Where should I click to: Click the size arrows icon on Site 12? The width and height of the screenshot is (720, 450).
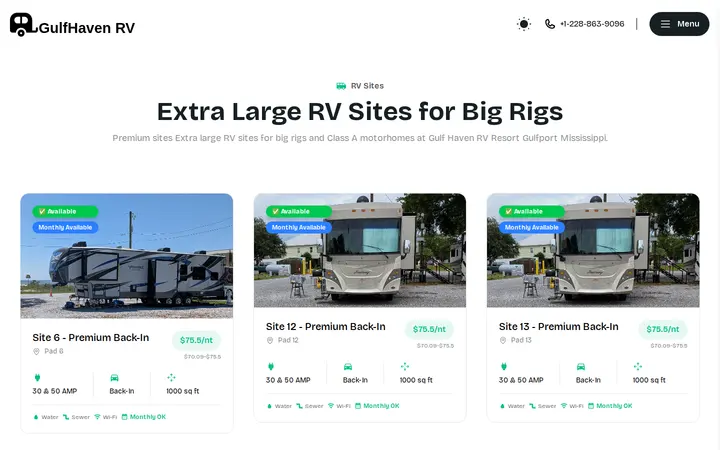pos(405,366)
